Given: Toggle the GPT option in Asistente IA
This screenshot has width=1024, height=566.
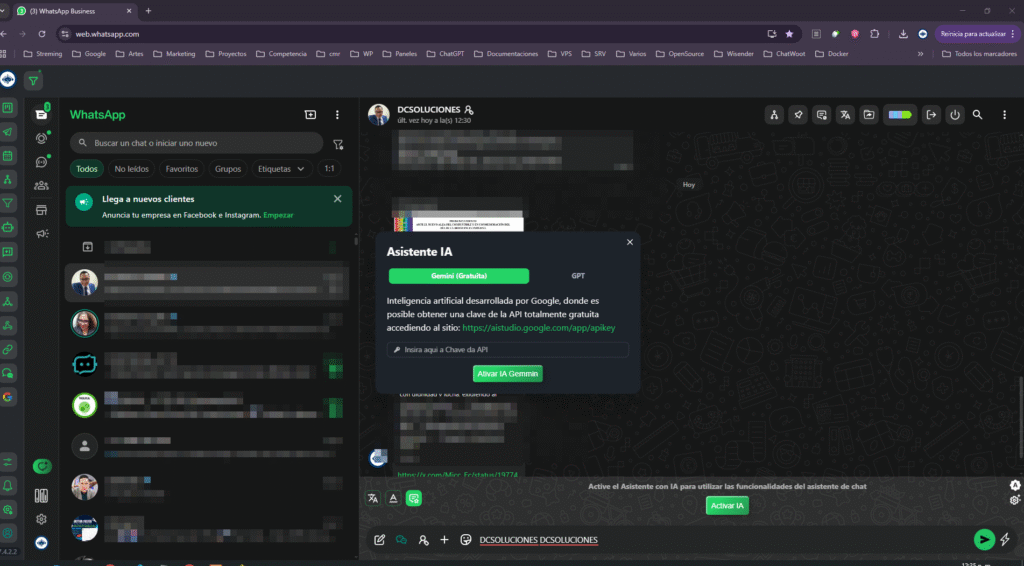Looking at the screenshot, I should click(x=578, y=276).
